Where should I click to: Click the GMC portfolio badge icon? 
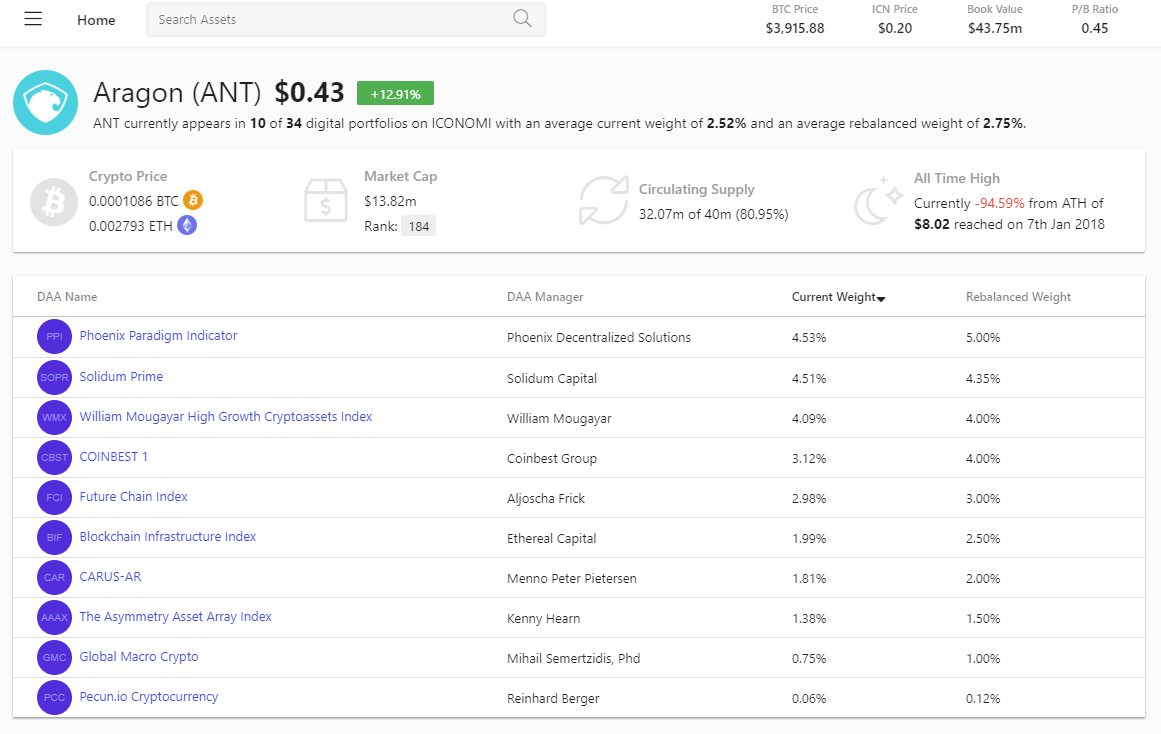coord(54,657)
